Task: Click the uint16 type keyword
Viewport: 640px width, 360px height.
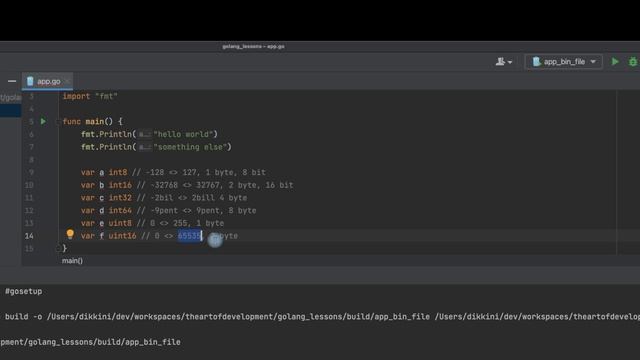Action: point(122,236)
